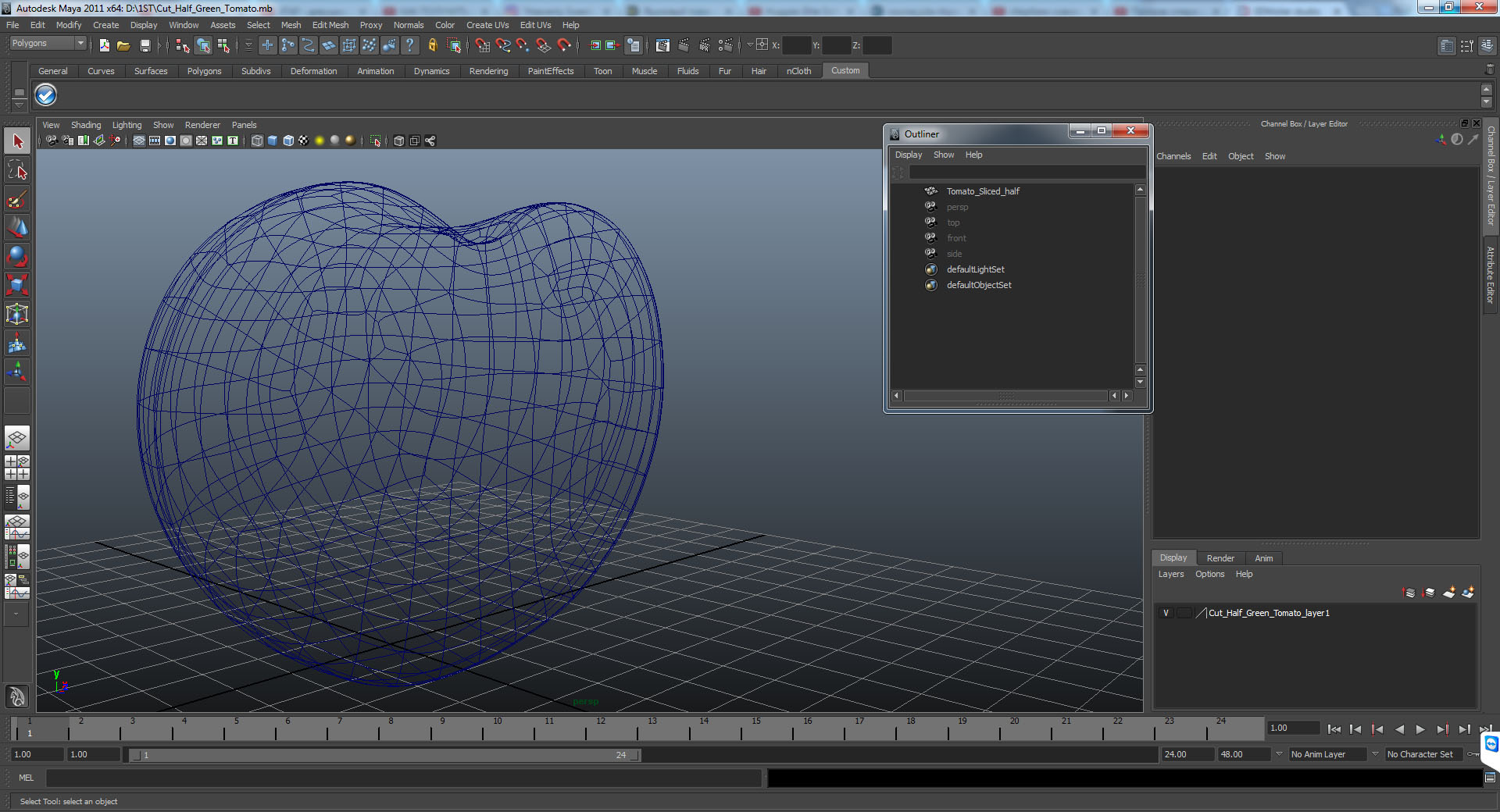This screenshot has height=812, width=1500.
Task: Click the Create new layer and assign selected icon
Action: [1468, 593]
